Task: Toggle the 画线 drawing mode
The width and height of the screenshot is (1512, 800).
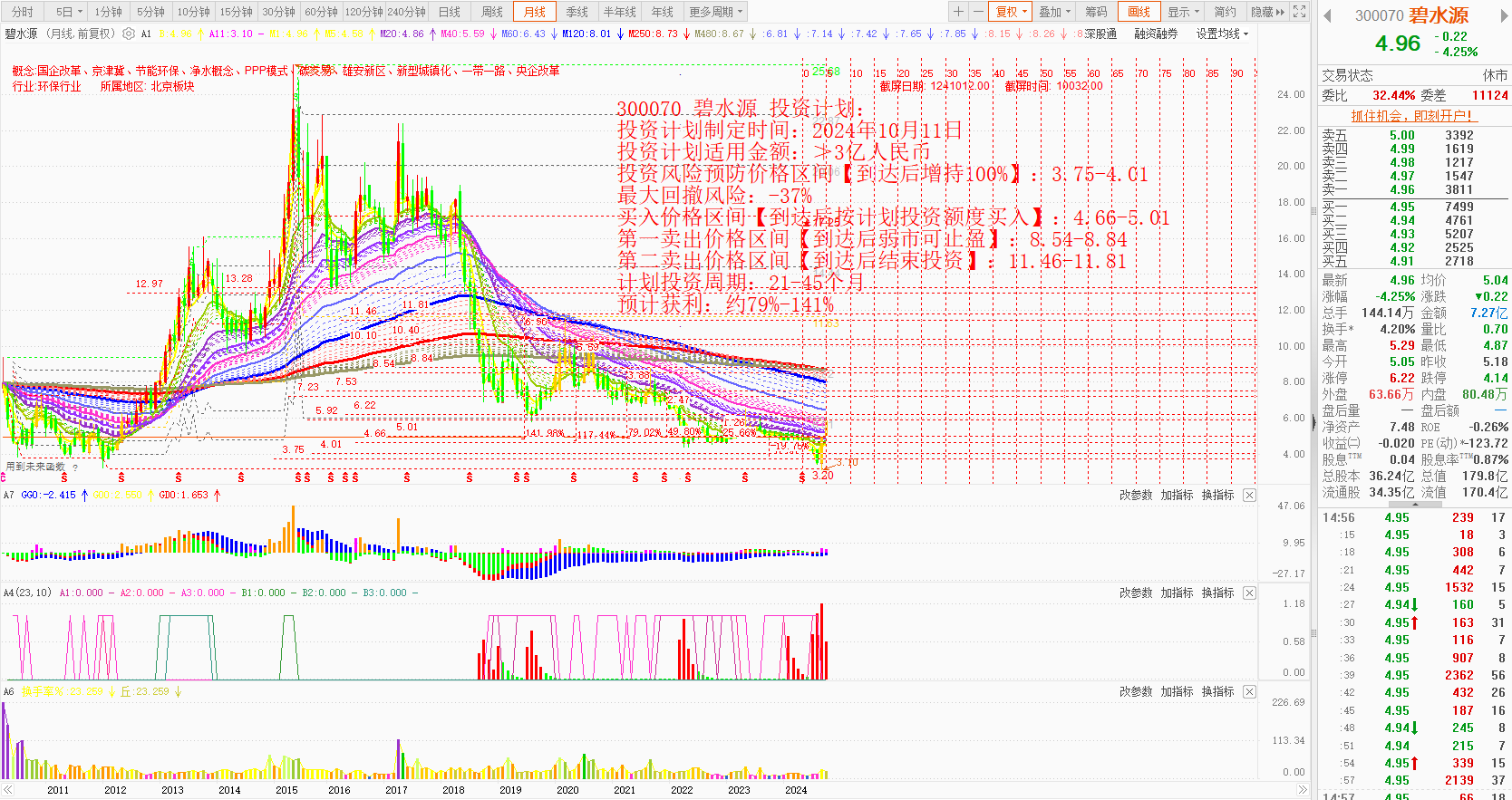Action: [x=1139, y=12]
